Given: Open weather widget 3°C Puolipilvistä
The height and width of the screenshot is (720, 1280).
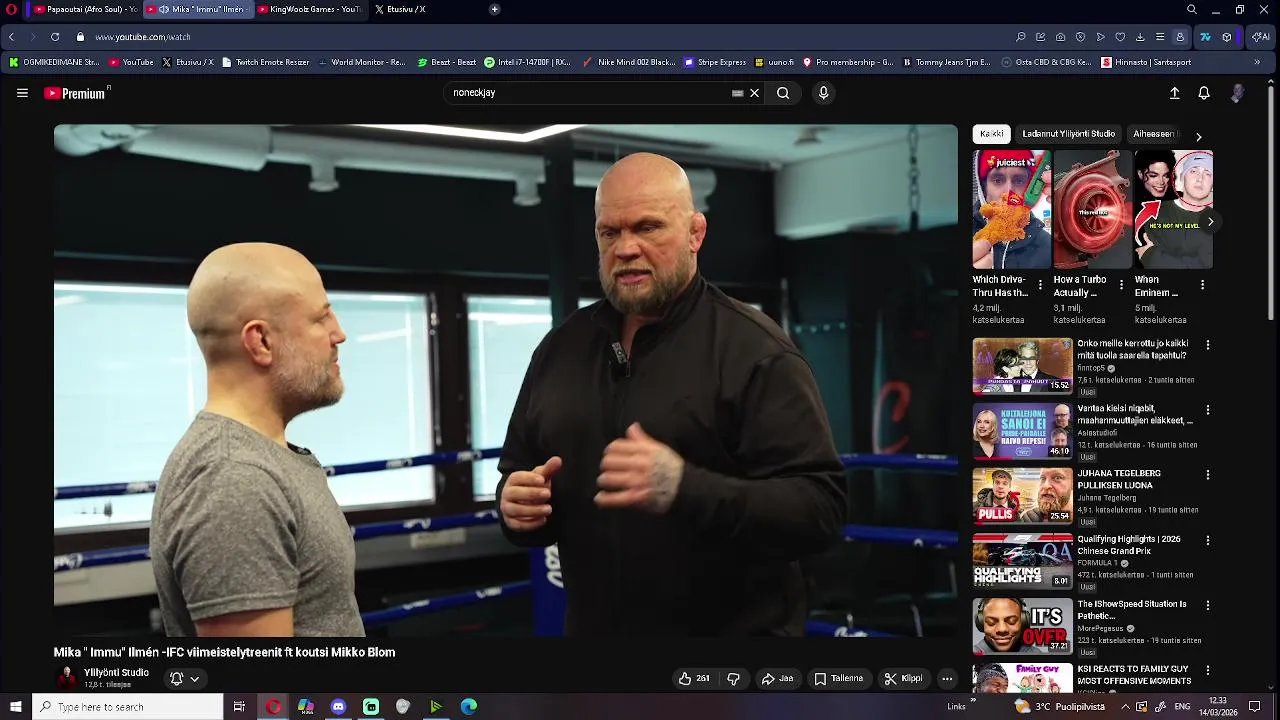Looking at the screenshot, I should click(x=1060, y=707).
